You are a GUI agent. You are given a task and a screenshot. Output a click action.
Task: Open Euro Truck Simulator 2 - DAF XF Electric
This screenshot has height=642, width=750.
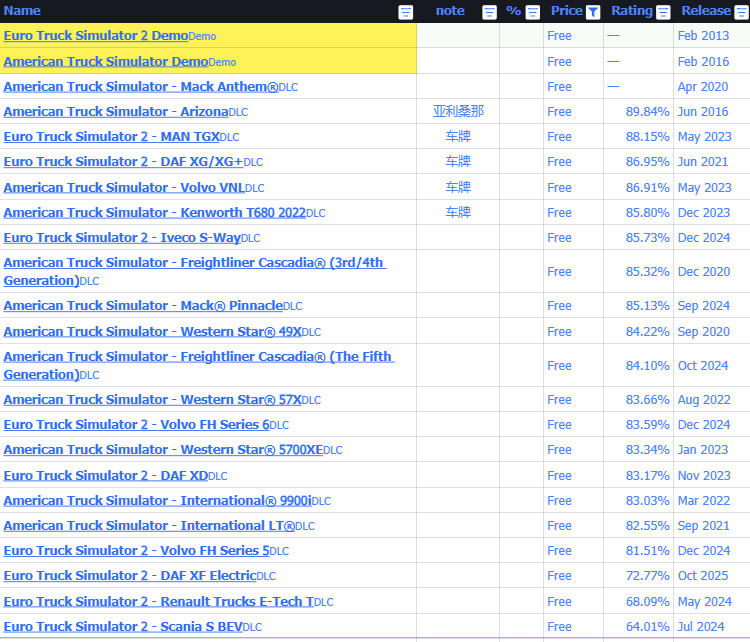(130, 576)
